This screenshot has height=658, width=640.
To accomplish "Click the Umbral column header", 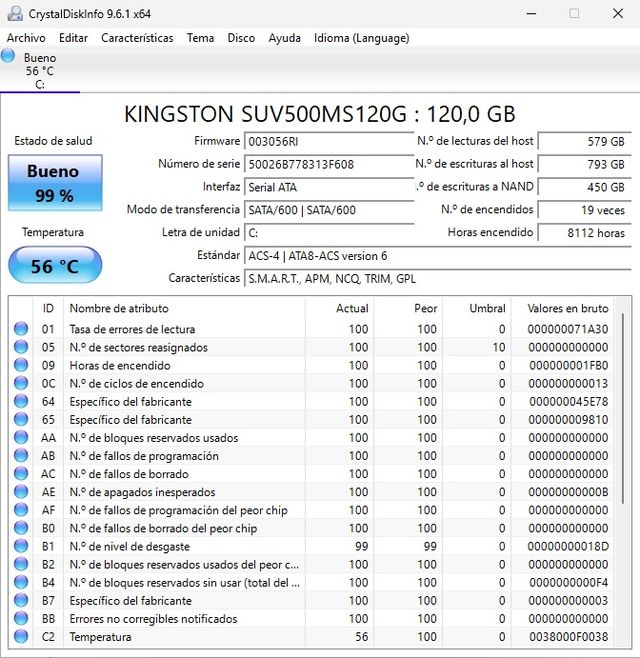I will point(477,308).
